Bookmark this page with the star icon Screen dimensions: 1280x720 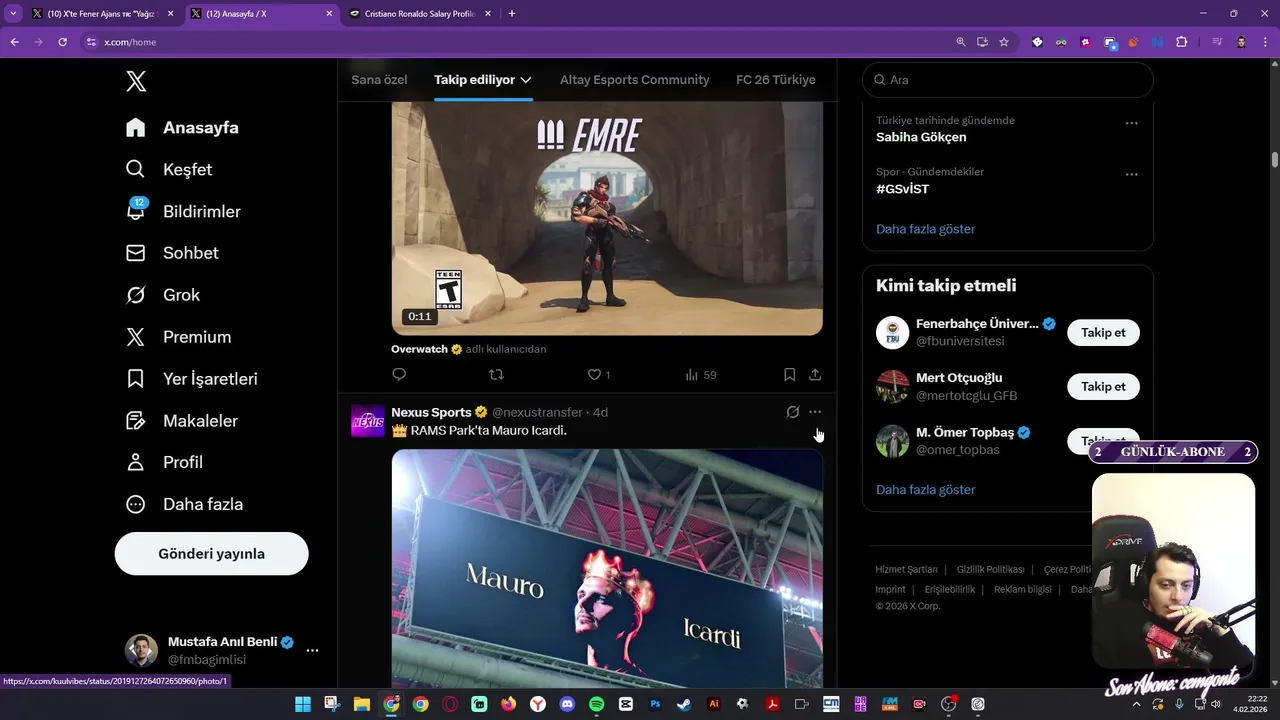coord(1004,42)
